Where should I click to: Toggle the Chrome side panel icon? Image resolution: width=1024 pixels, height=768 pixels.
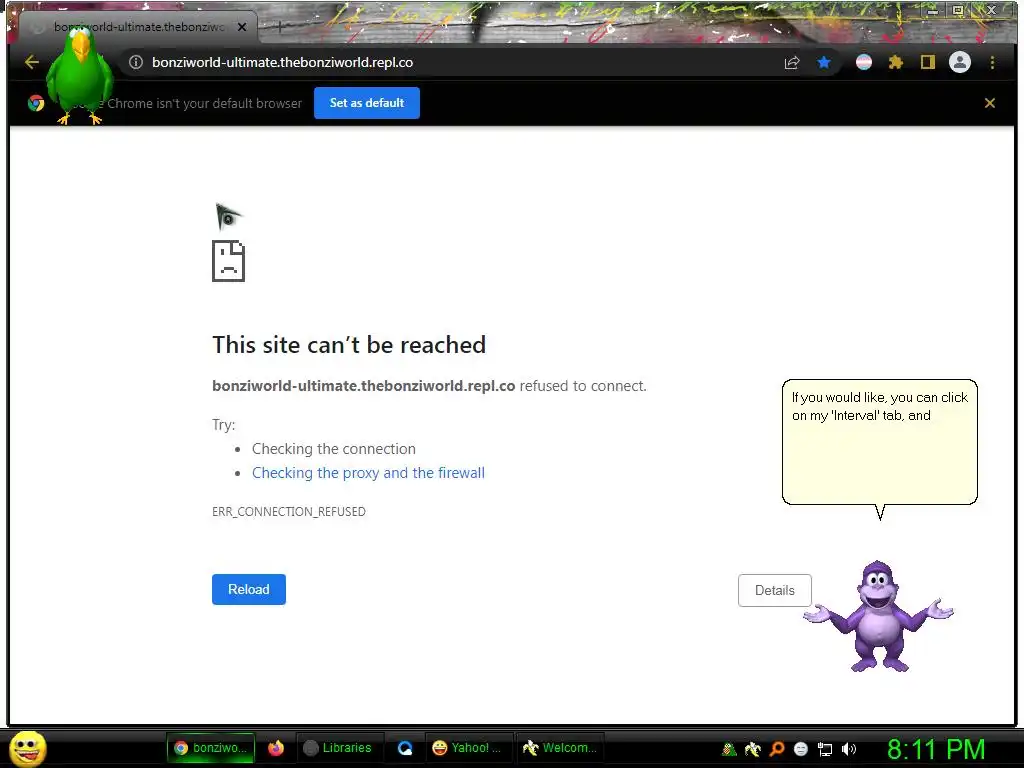[x=927, y=62]
